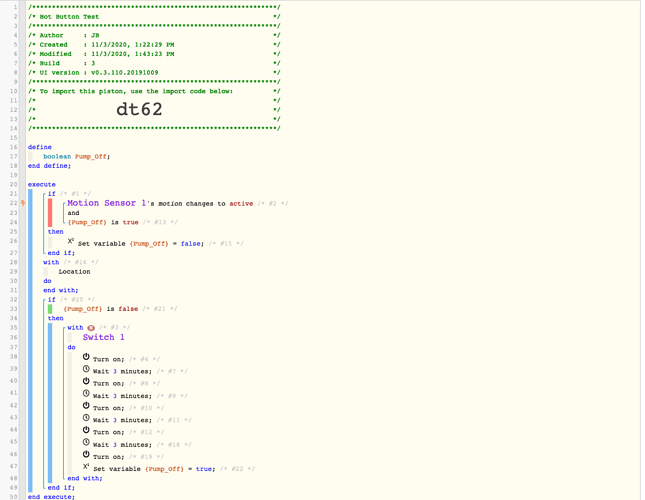Click the red 'active' value in the motion condition

(x=241, y=204)
